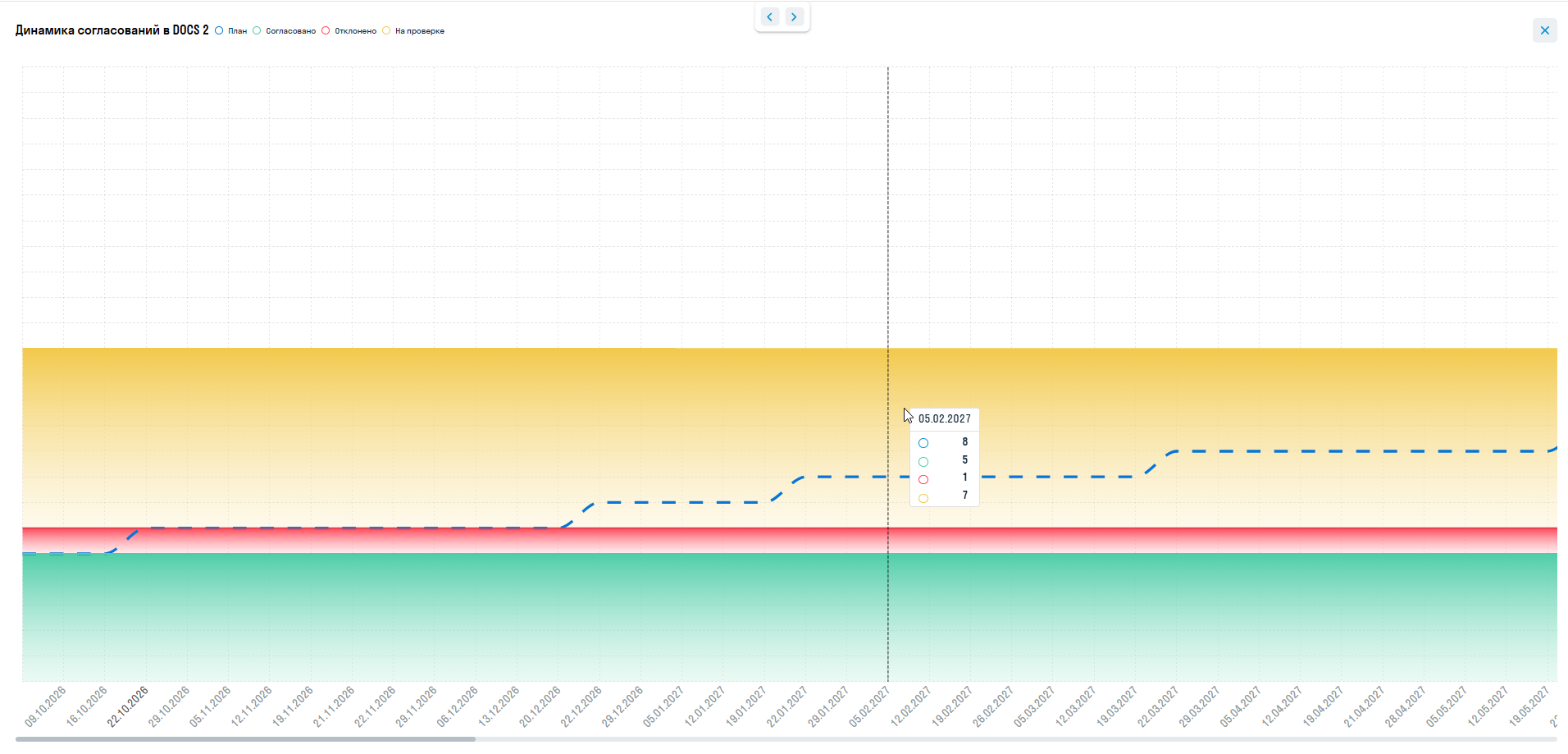The width and height of the screenshot is (1568, 754).
Task: Click the x-axis label 19.03.2027
Action: (x=1117, y=706)
